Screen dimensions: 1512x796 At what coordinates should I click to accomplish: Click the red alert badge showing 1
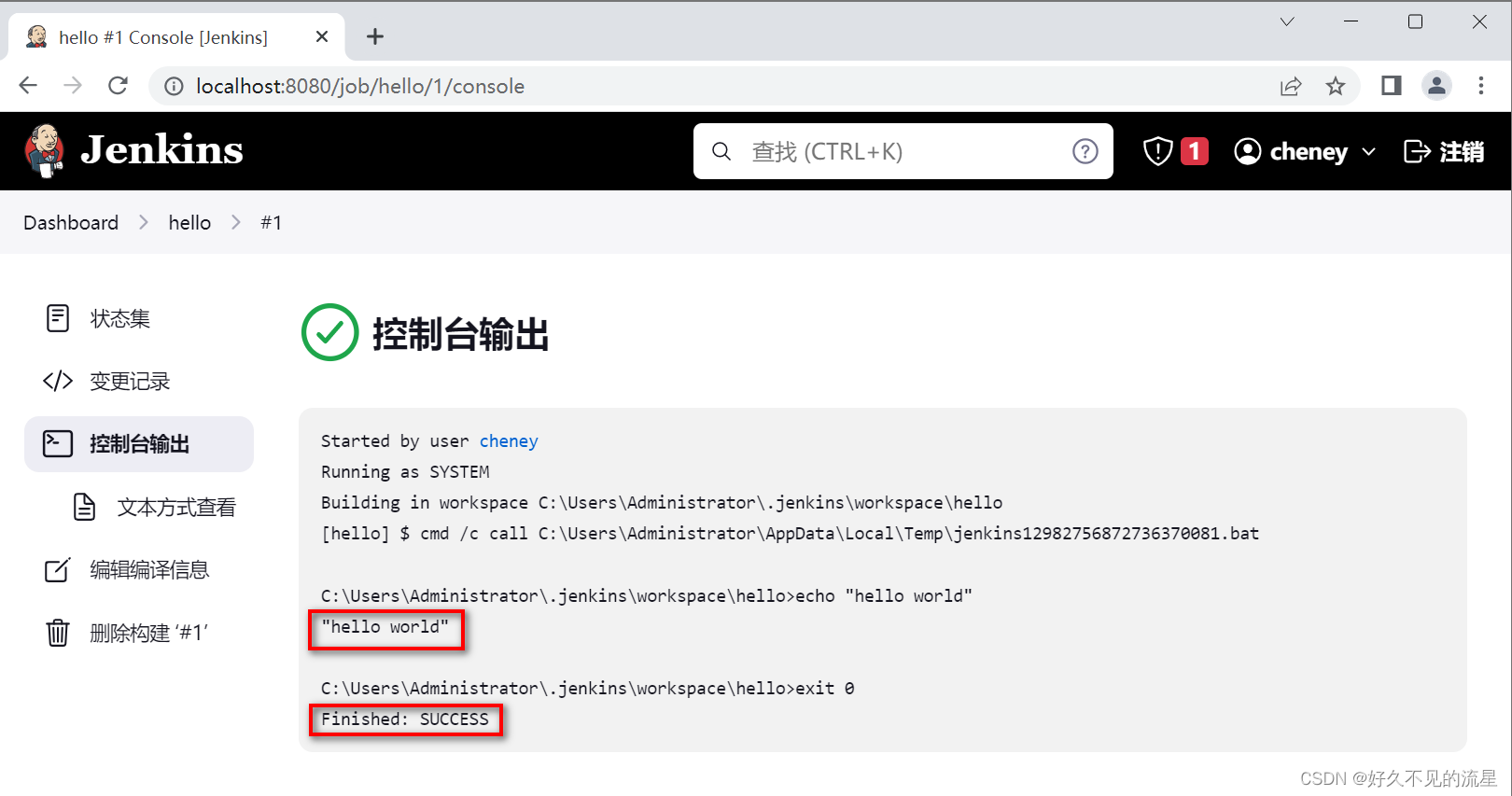[x=1195, y=151]
